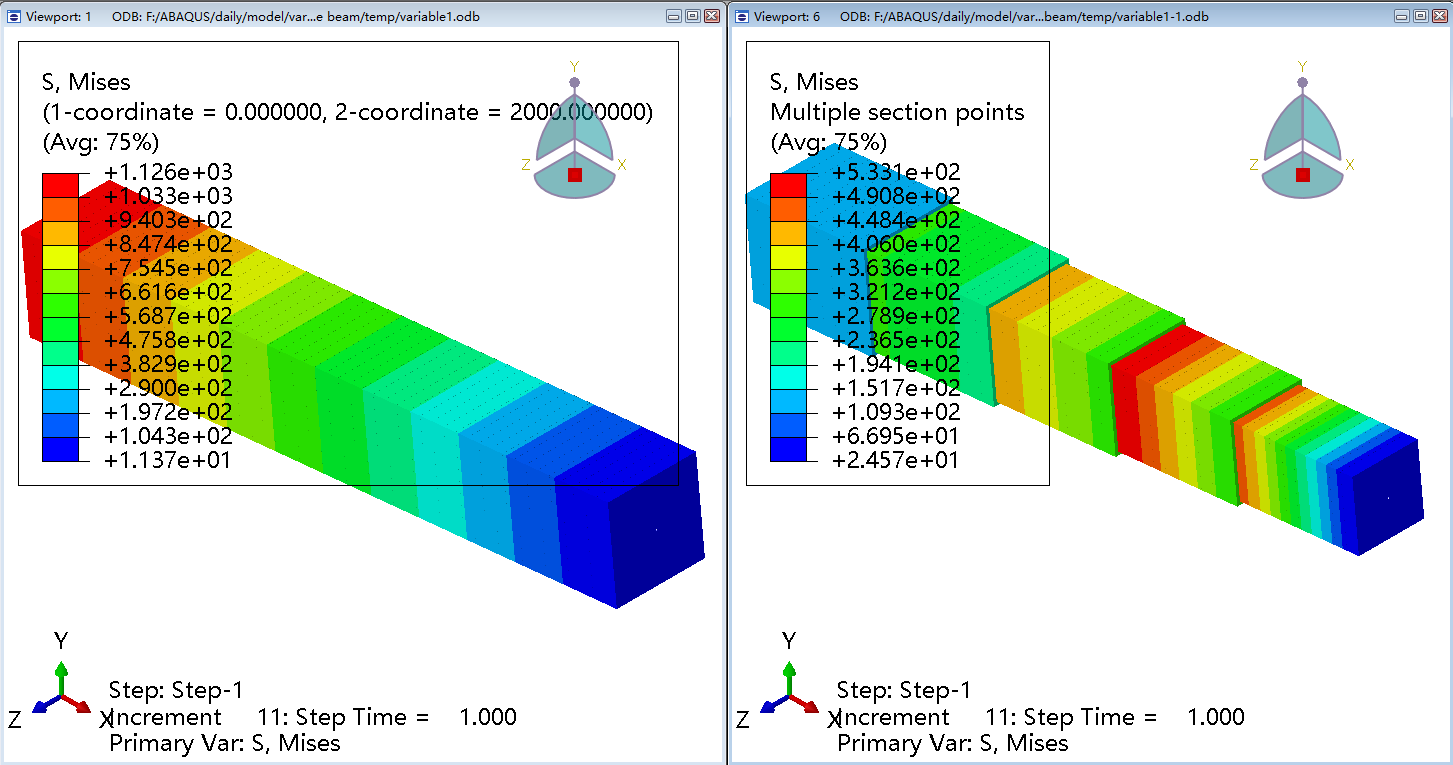Click the bottom dark blue swatch in Viewport 6 legend

787,449
